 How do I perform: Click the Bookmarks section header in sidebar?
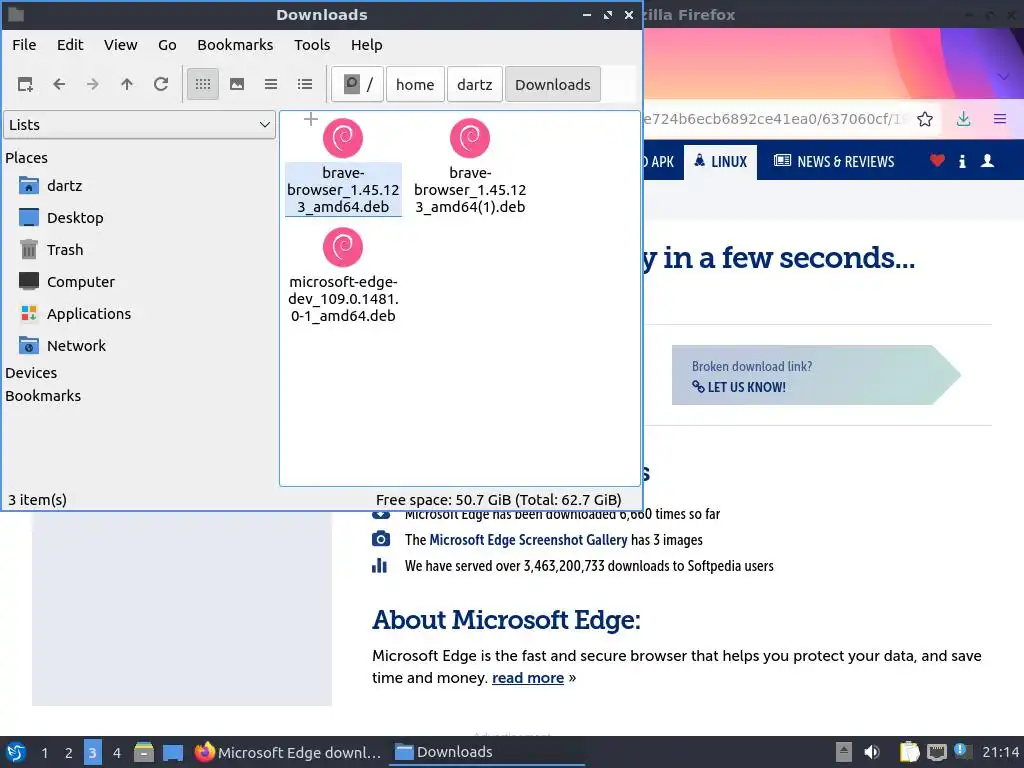(43, 396)
